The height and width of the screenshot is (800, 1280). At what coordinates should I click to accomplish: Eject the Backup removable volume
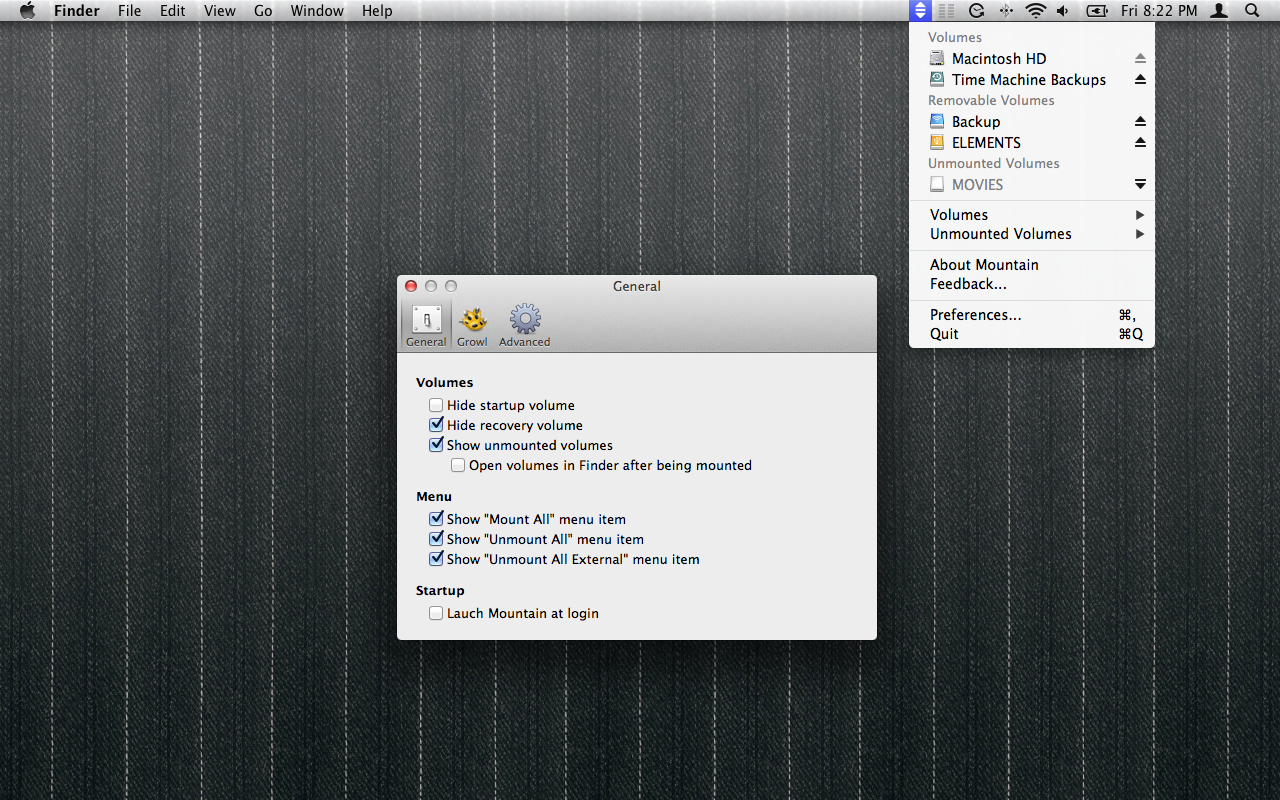click(x=1140, y=122)
